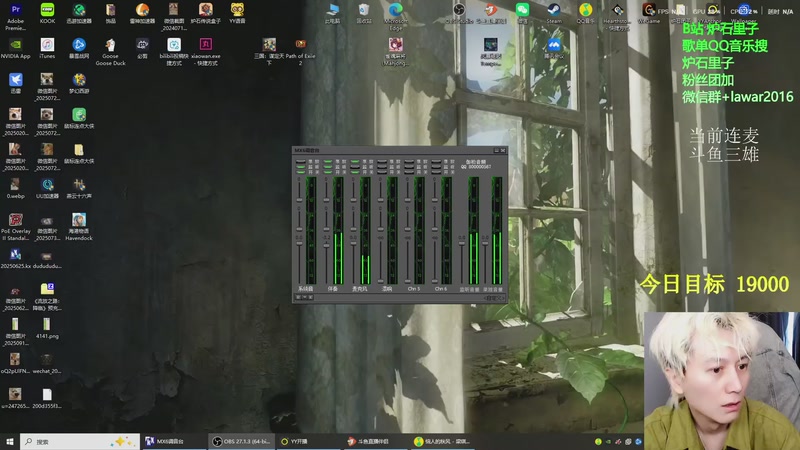Select the 此电脑 desktop icon

coord(332,13)
